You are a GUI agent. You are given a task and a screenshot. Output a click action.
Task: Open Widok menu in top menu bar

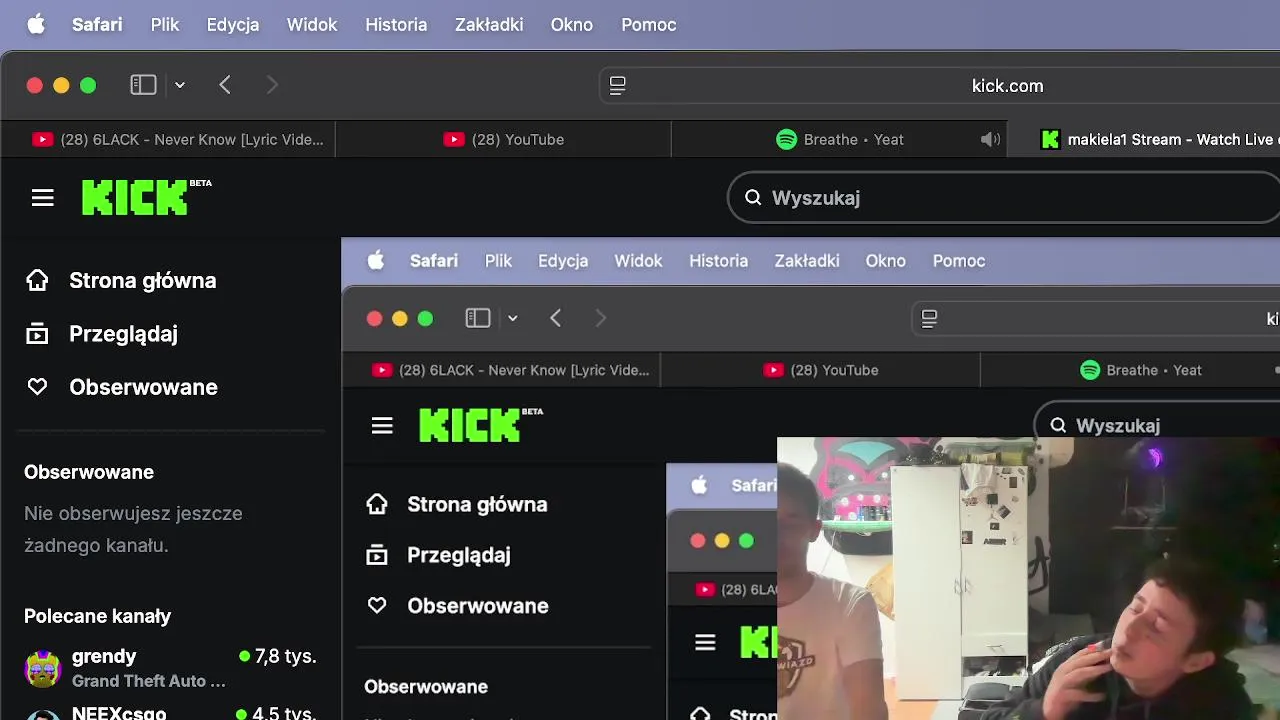point(312,25)
